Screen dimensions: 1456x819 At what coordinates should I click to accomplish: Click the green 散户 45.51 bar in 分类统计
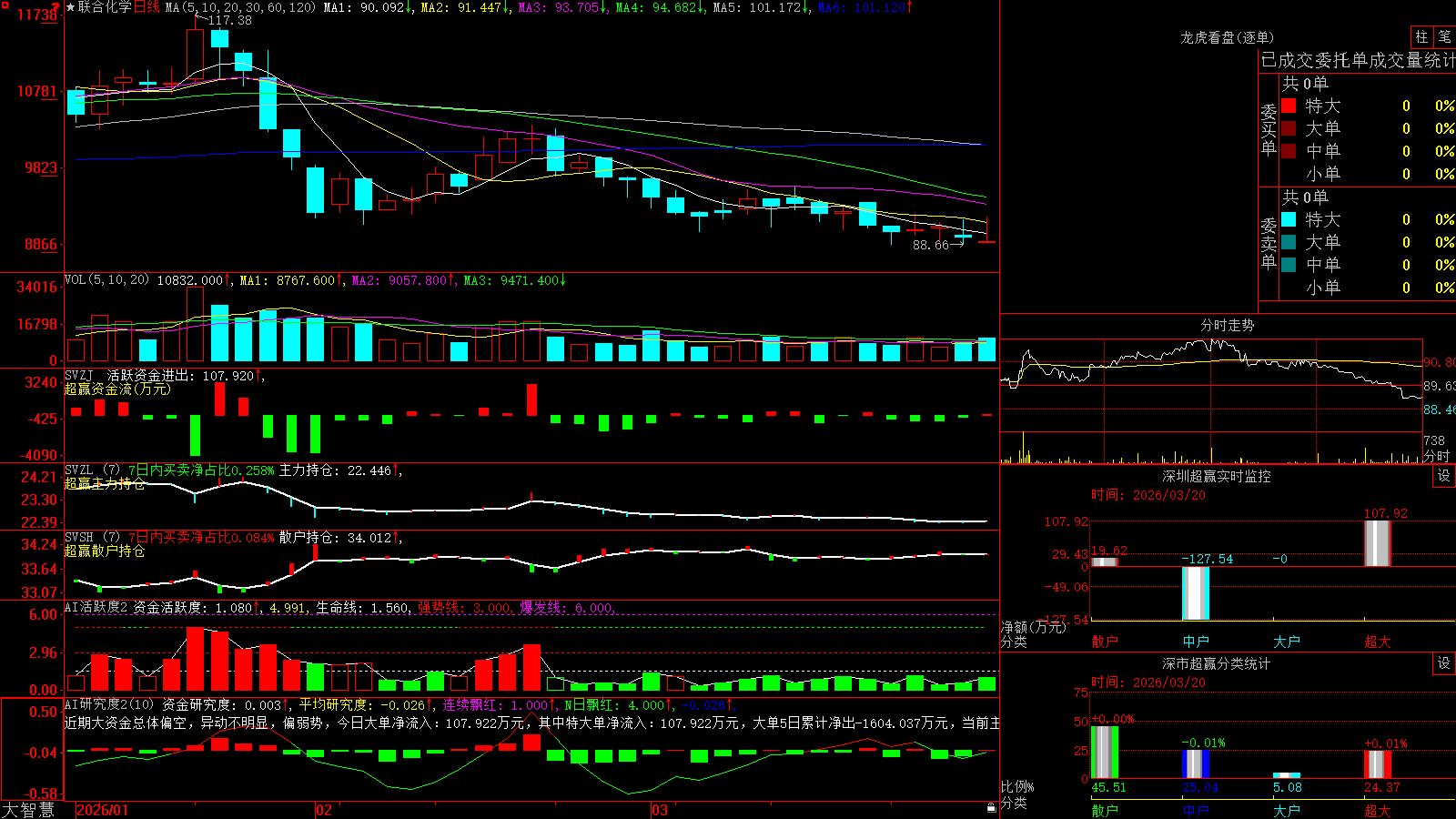click(x=1105, y=753)
